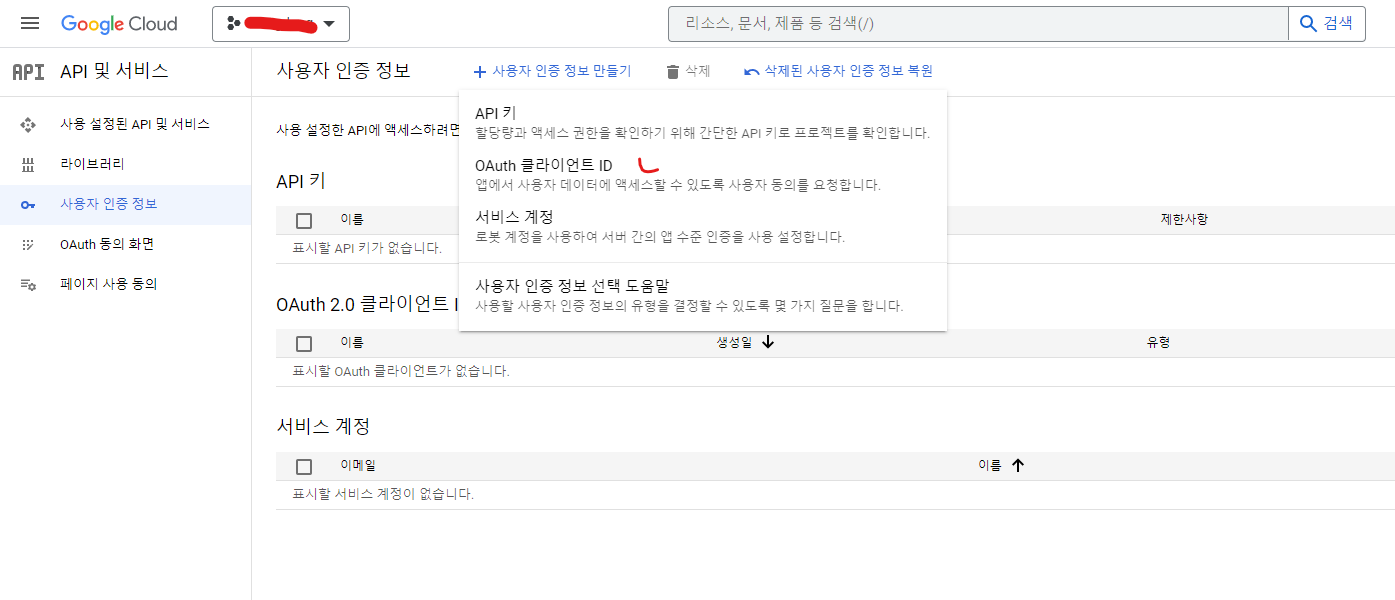This screenshot has height=600, width=1395.
Task: Click the resource search input field
Action: (x=977, y=23)
